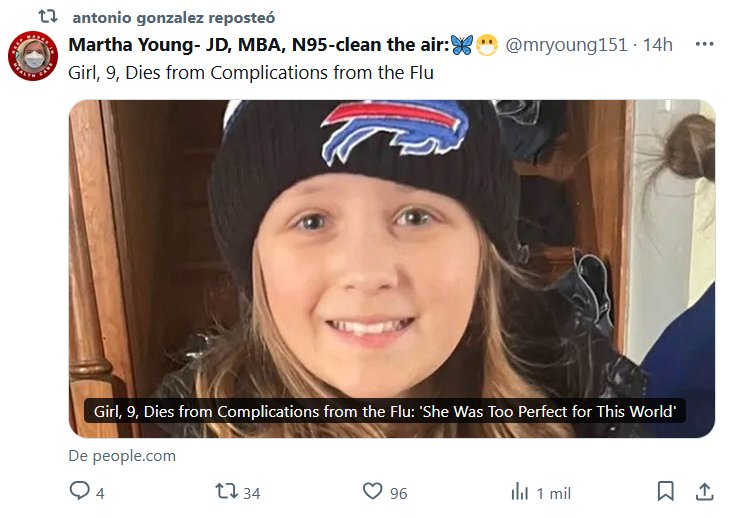Screen dimensions: 732x518
Task: Open the @mryoung151 handle
Action: point(566,45)
